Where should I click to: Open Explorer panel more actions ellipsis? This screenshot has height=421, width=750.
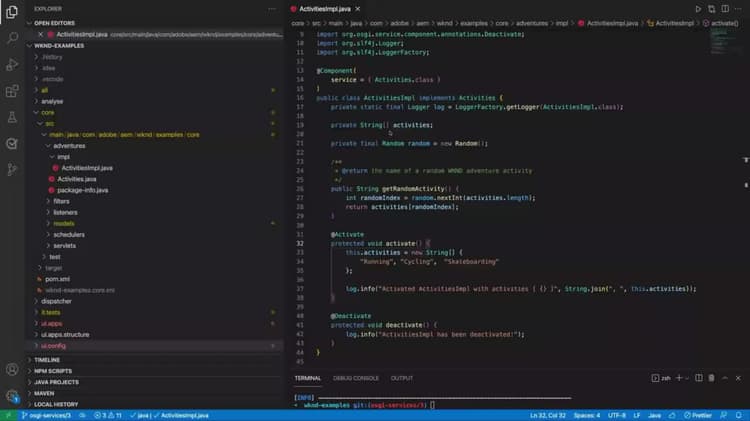[x=272, y=9]
